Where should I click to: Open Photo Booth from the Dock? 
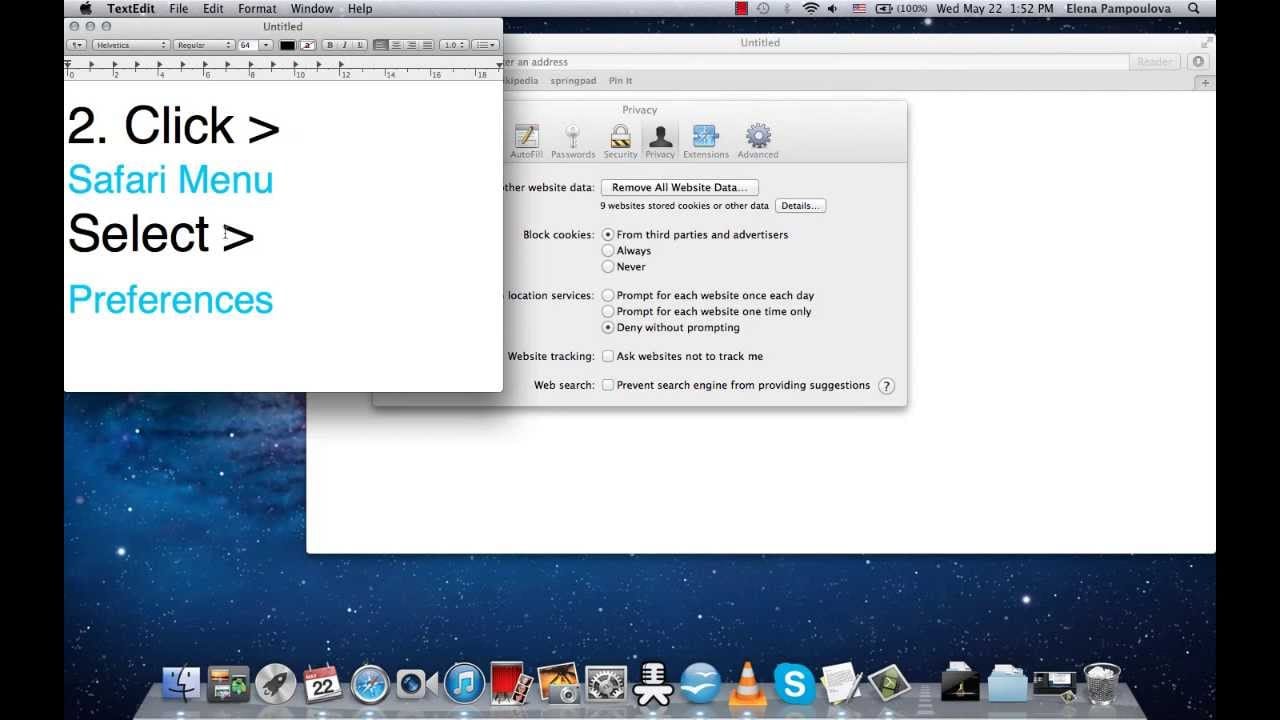click(511, 684)
